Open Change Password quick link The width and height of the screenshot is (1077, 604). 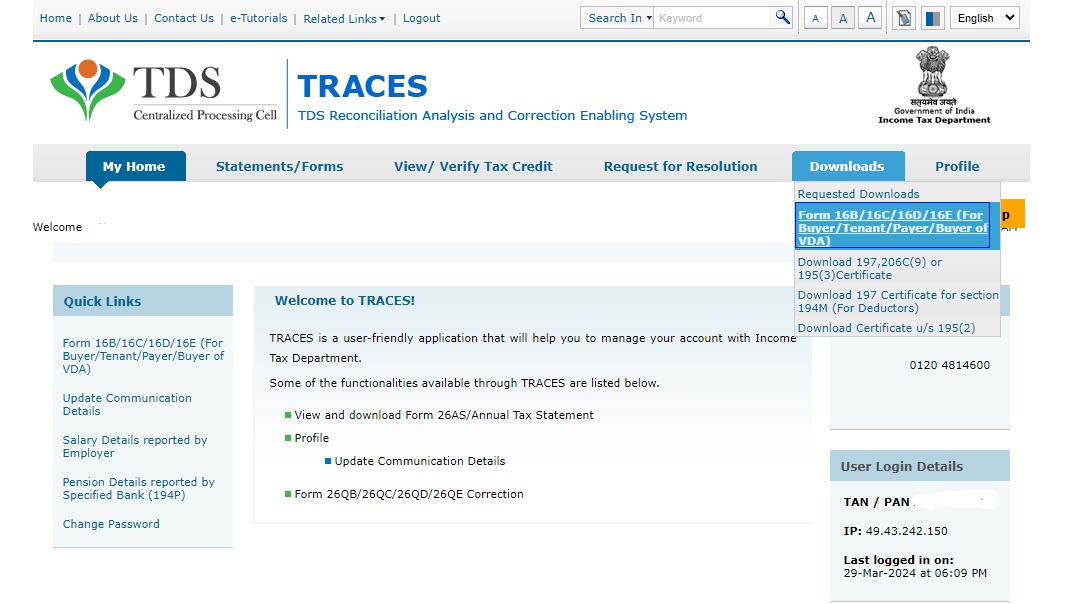click(x=111, y=524)
